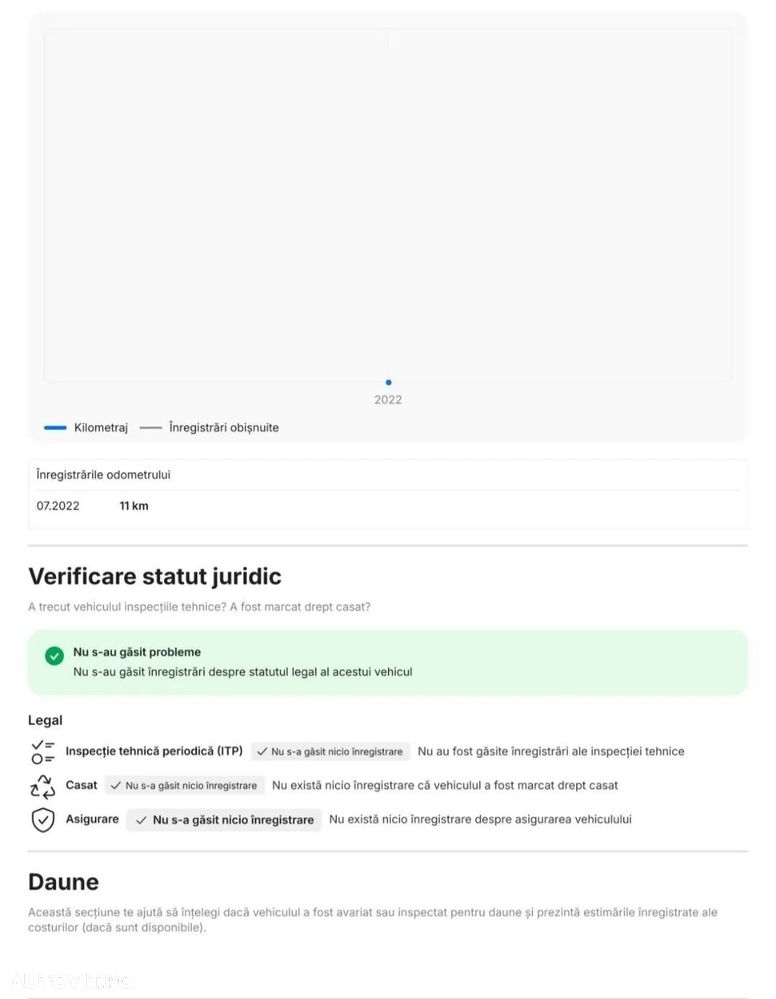The image size is (776, 999).
Task: Toggle the Kilometraj legend label
Action: pyautogui.click(x=101, y=428)
